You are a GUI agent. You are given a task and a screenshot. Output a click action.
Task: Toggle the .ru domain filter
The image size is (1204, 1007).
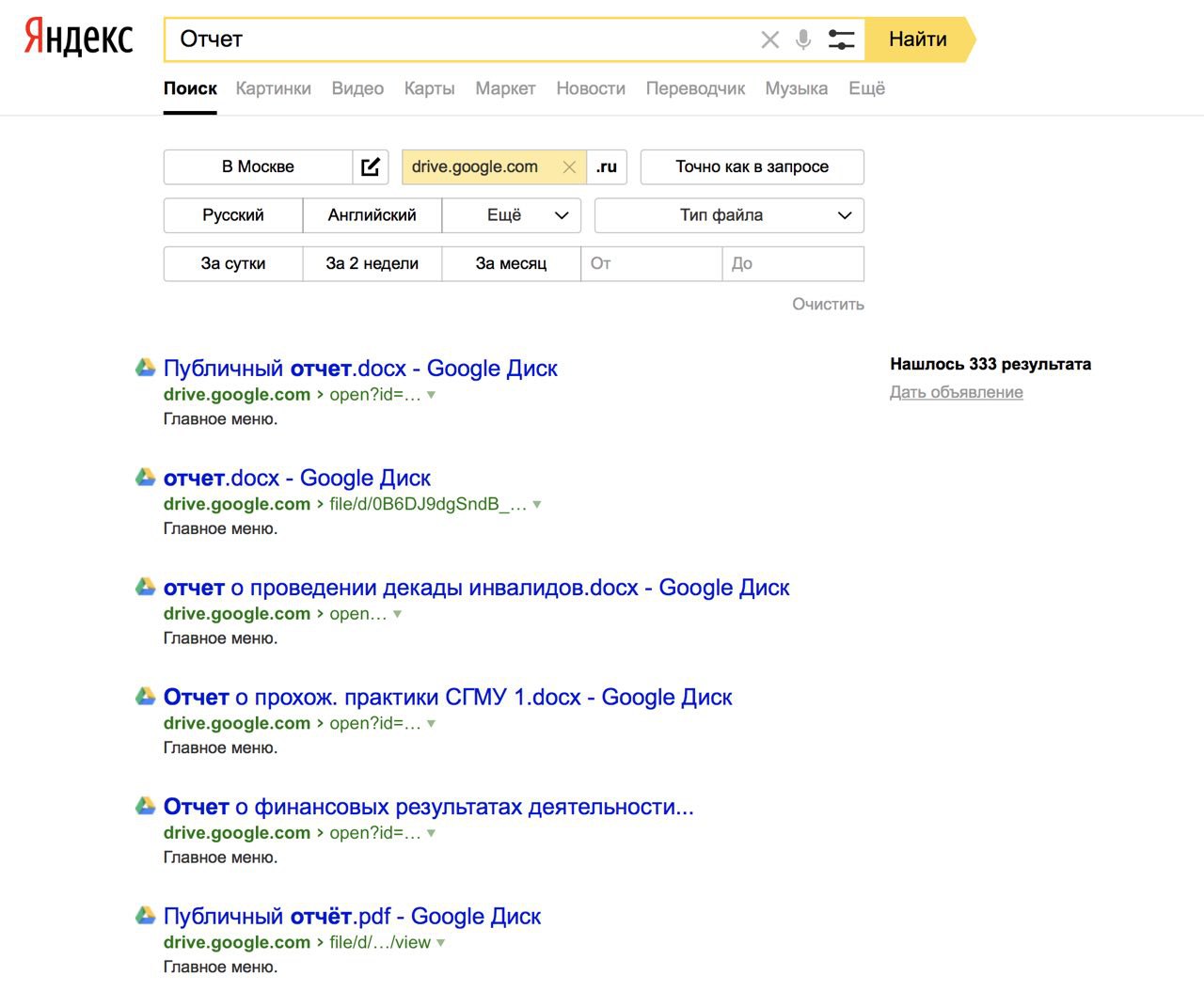click(607, 166)
